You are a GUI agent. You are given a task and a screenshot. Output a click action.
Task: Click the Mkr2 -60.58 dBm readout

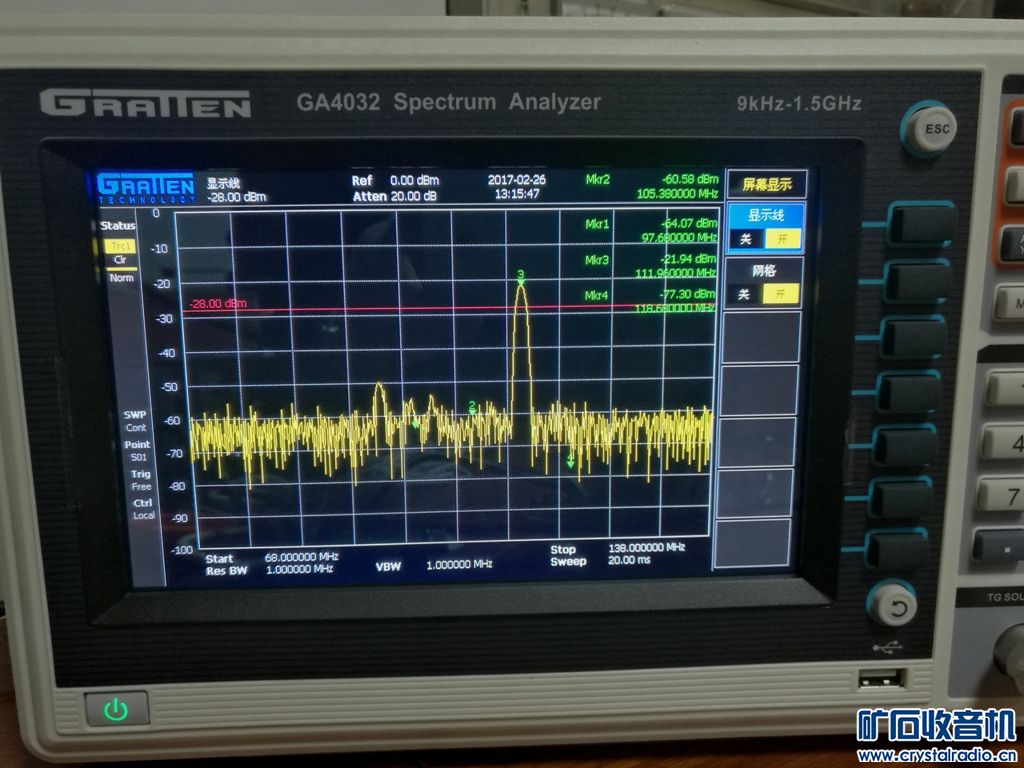click(652, 179)
